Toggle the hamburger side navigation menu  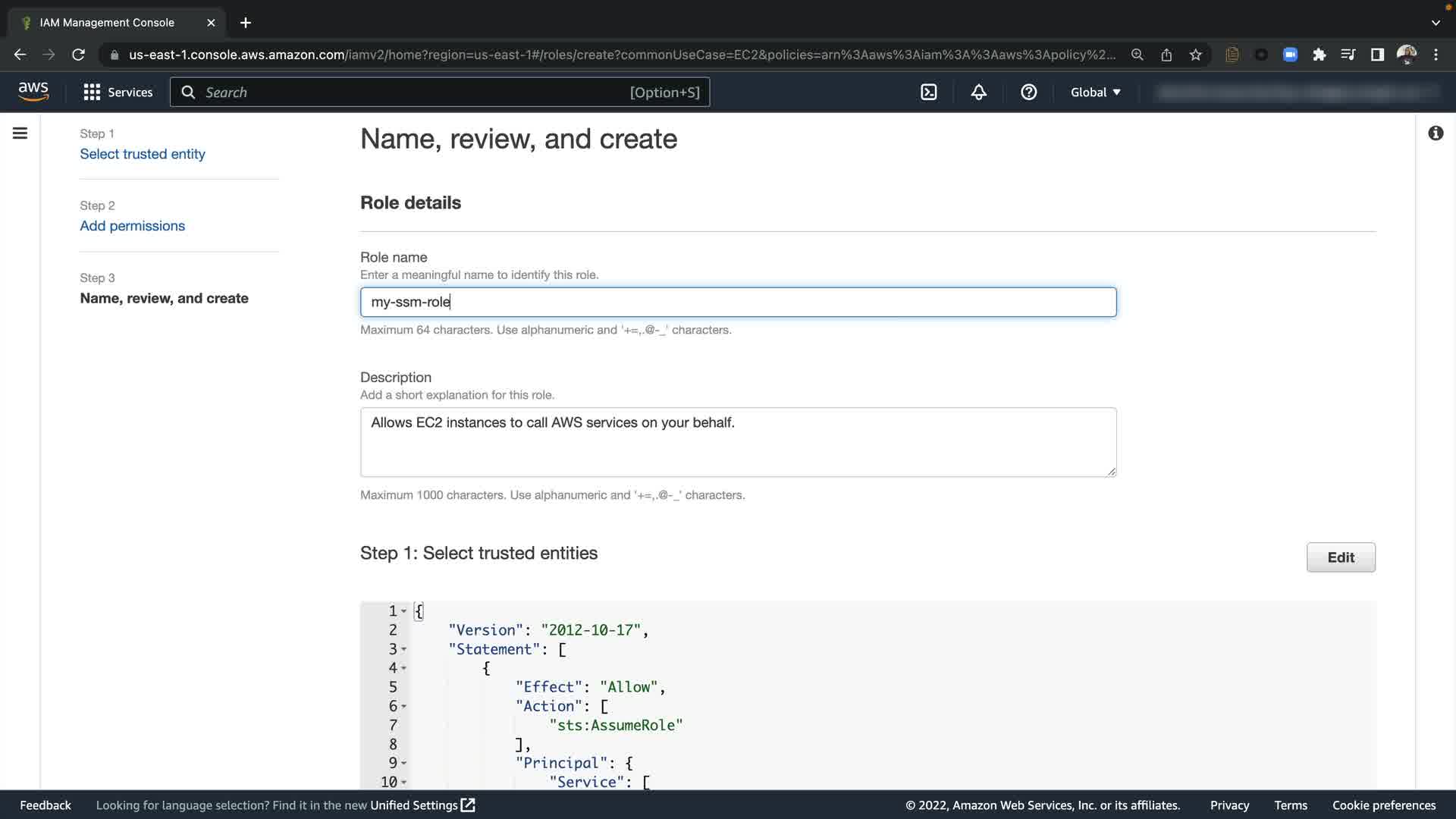point(20,133)
